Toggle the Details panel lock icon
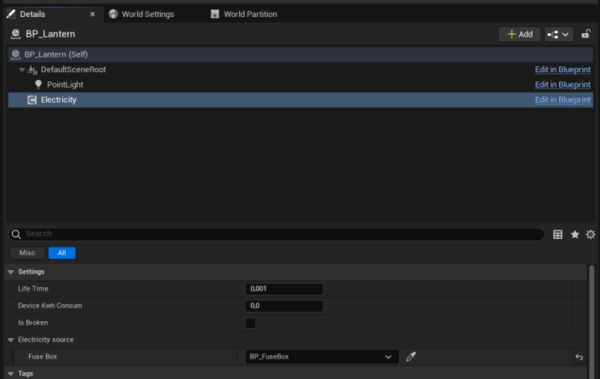This screenshot has width=600, height=379. click(x=585, y=34)
